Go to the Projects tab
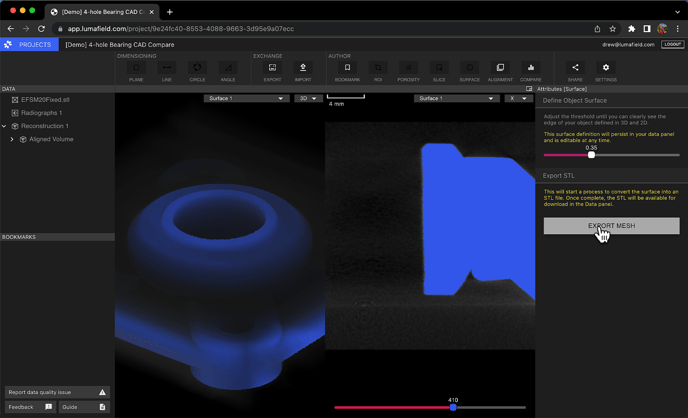 point(29,44)
